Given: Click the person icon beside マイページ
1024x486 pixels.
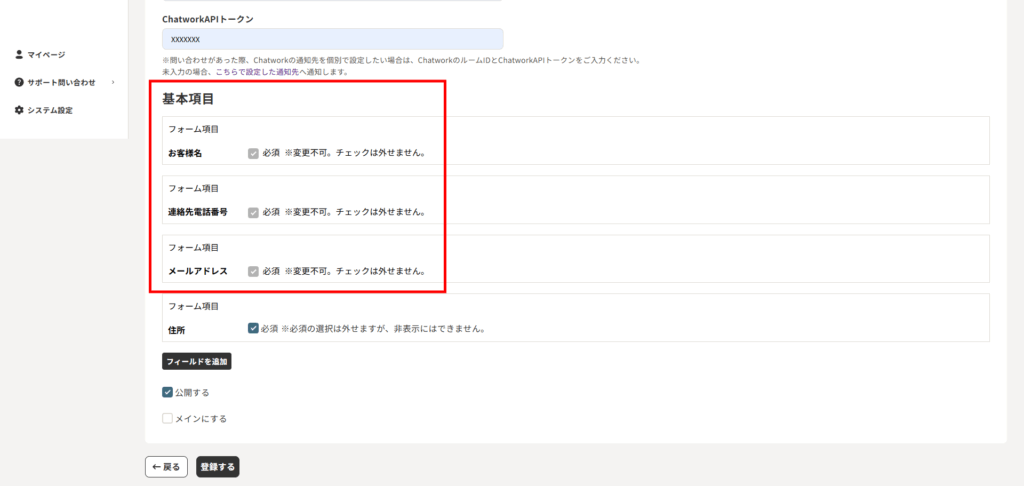Looking at the screenshot, I should click(19, 54).
